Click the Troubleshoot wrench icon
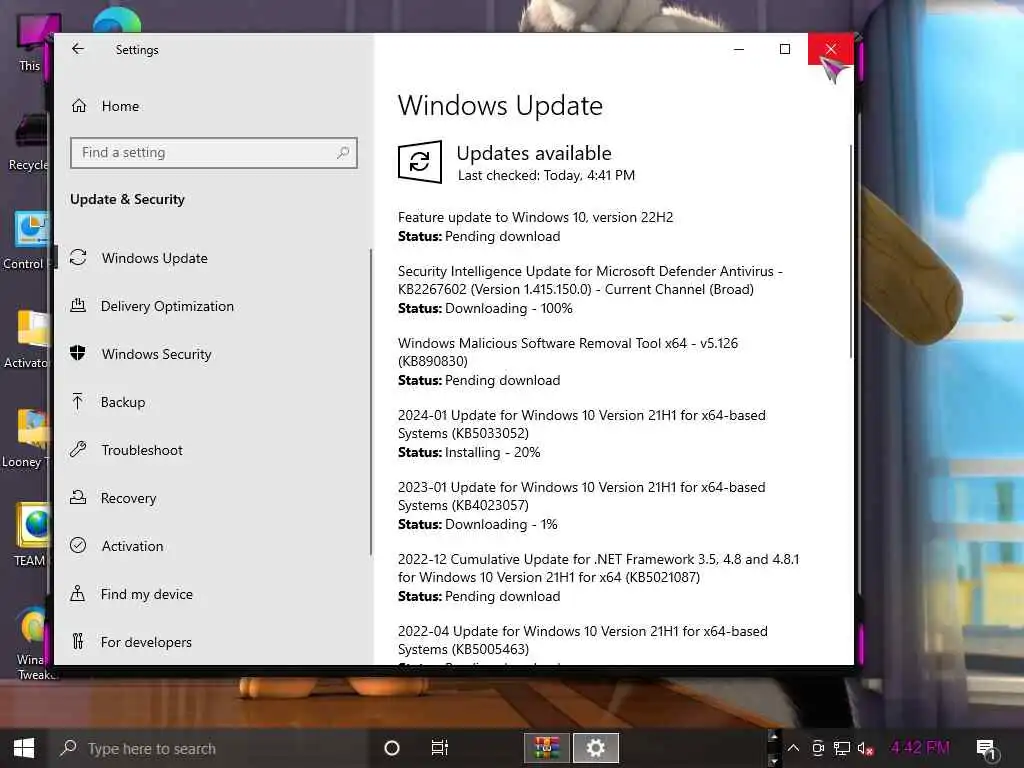 coord(78,449)
